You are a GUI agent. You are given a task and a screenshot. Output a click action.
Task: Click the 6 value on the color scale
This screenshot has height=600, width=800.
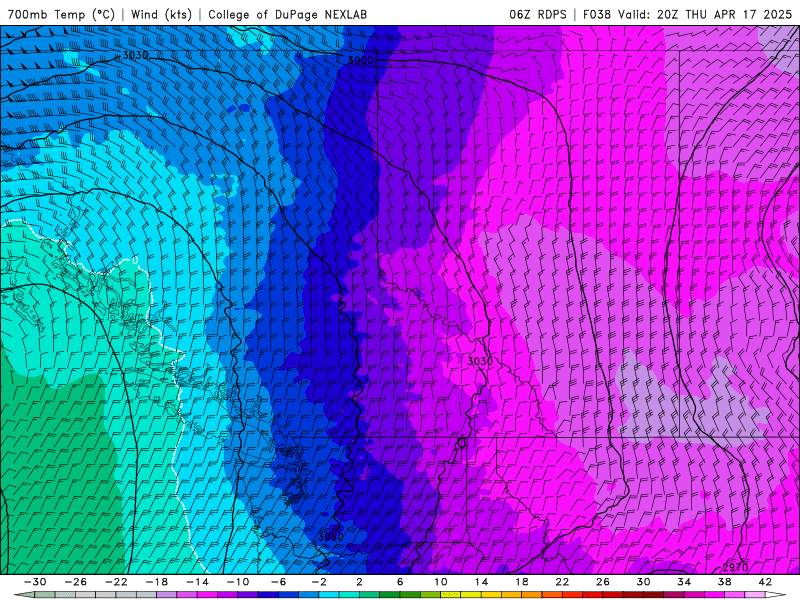400,582
